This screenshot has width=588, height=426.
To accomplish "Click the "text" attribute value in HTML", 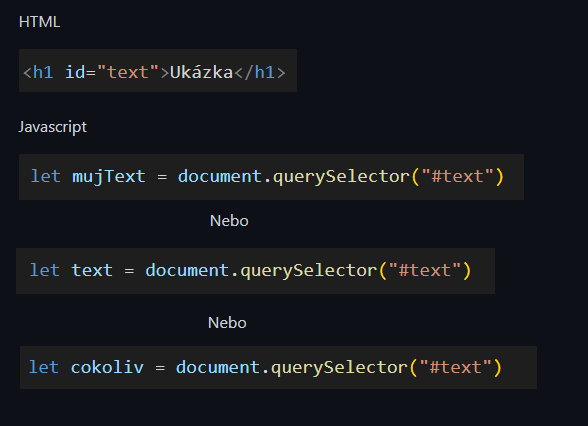I will 128,72.
